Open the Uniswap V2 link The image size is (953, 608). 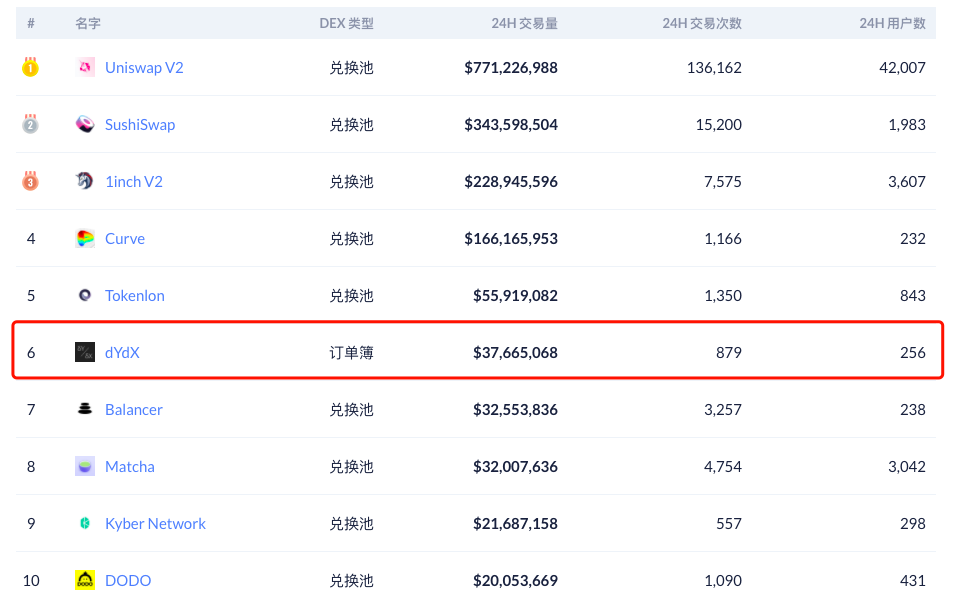tap(144, 68)
